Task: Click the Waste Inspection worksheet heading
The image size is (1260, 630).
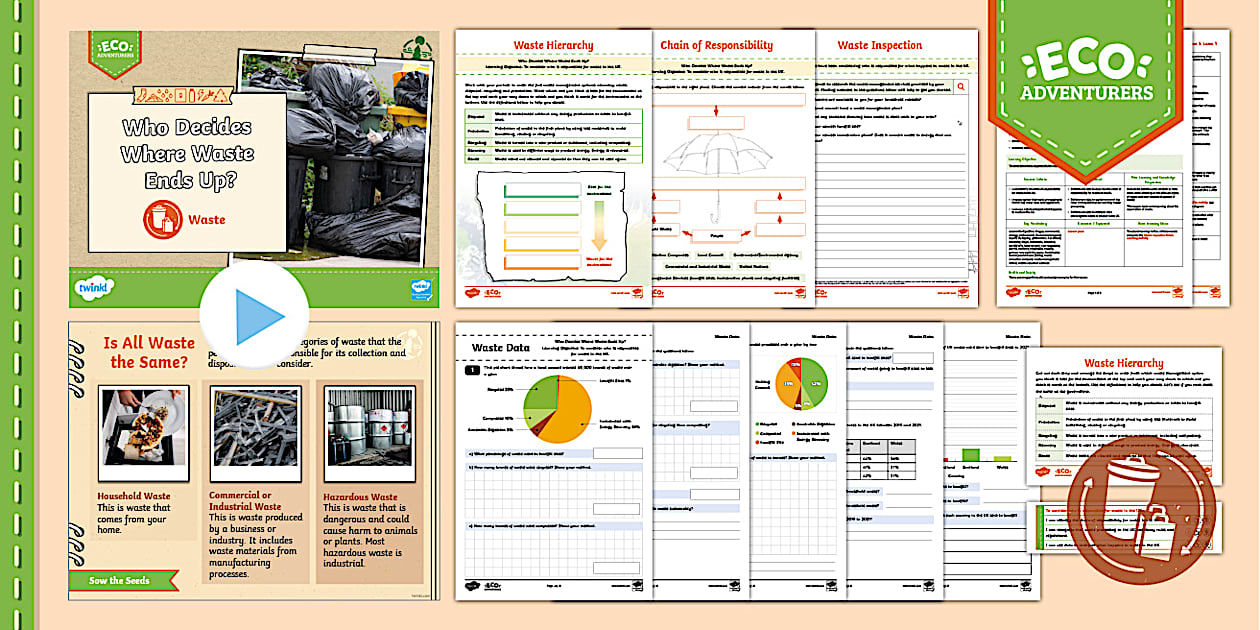Action: tap(881, 45)
